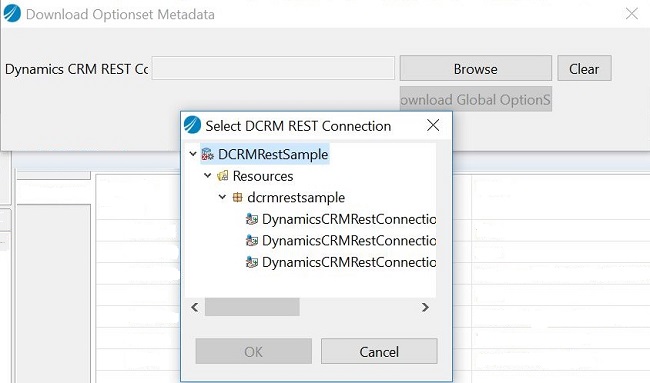Click the logo beside Download Optionset Metadata title

[x=12, y=13]
